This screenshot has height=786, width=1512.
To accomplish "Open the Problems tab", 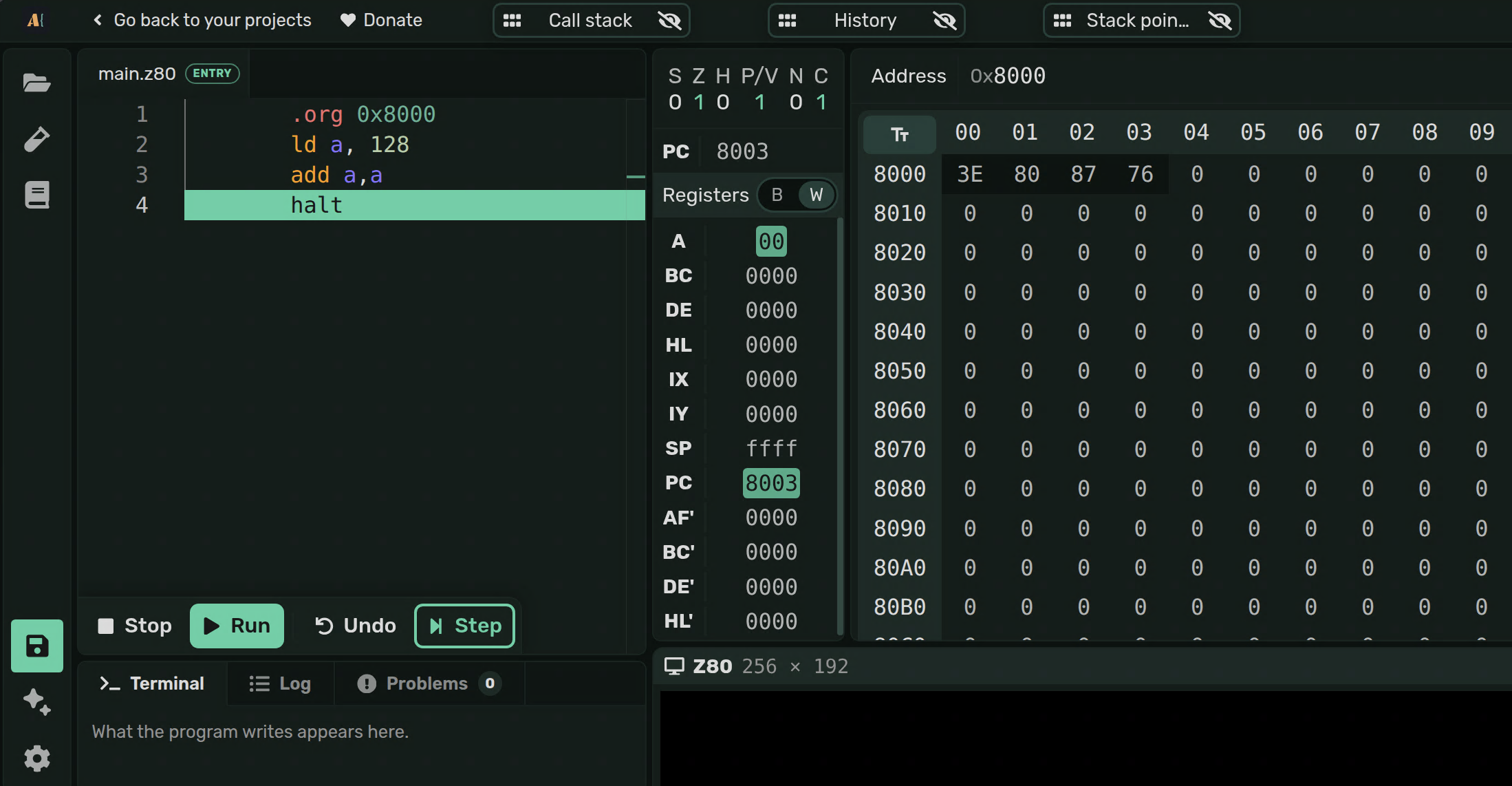I will (429, 683).
